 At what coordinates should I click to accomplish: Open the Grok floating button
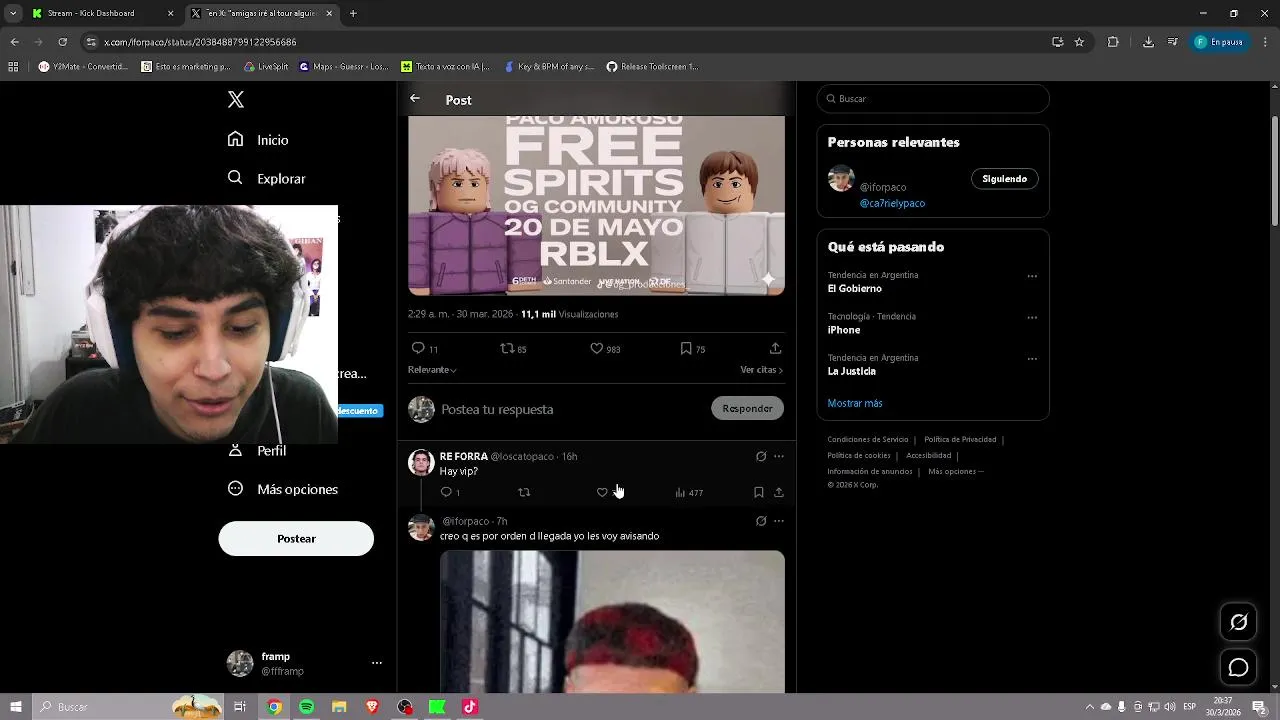point(1238,622)
